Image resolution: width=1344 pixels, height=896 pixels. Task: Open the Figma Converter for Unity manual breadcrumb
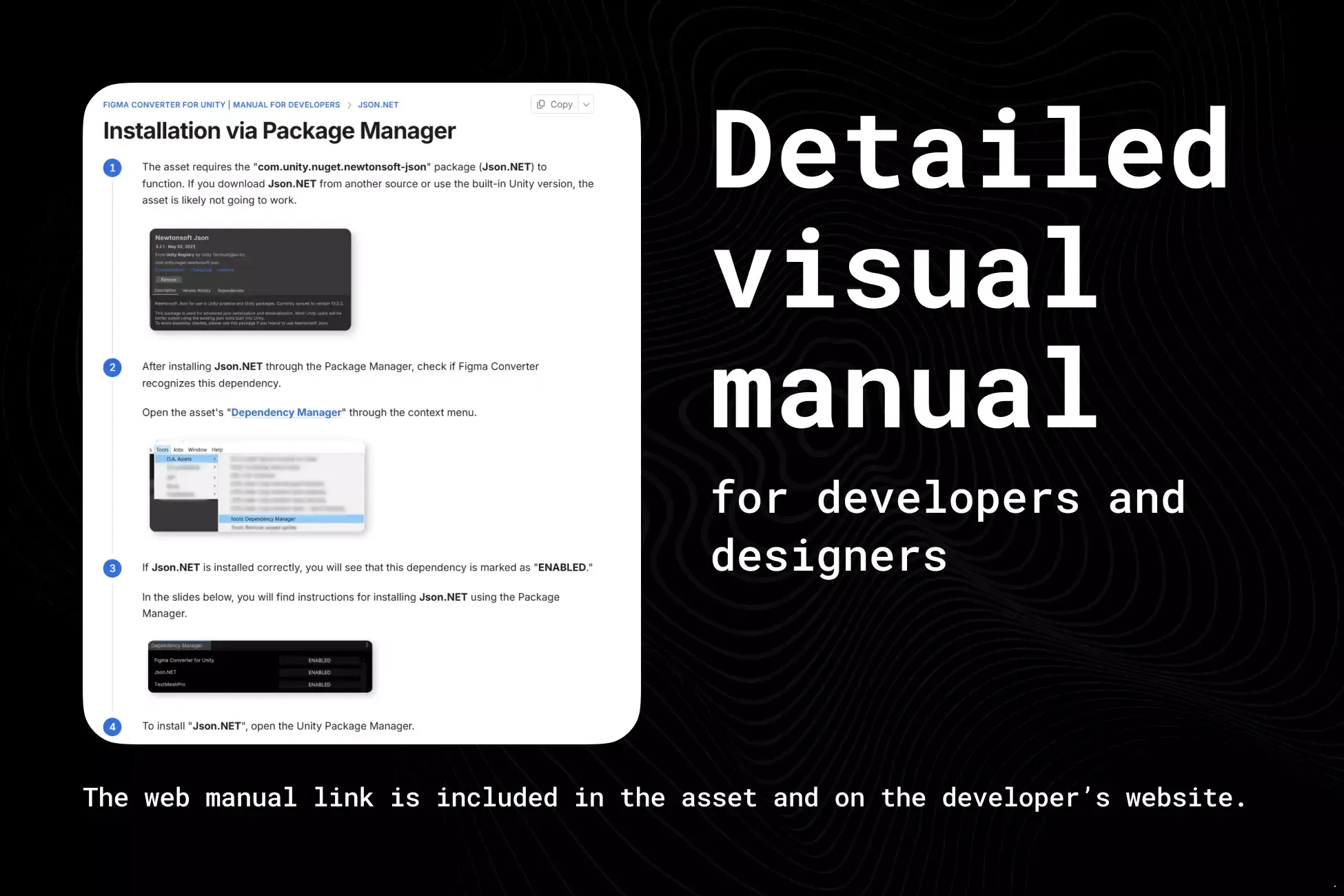pos(221,105)
